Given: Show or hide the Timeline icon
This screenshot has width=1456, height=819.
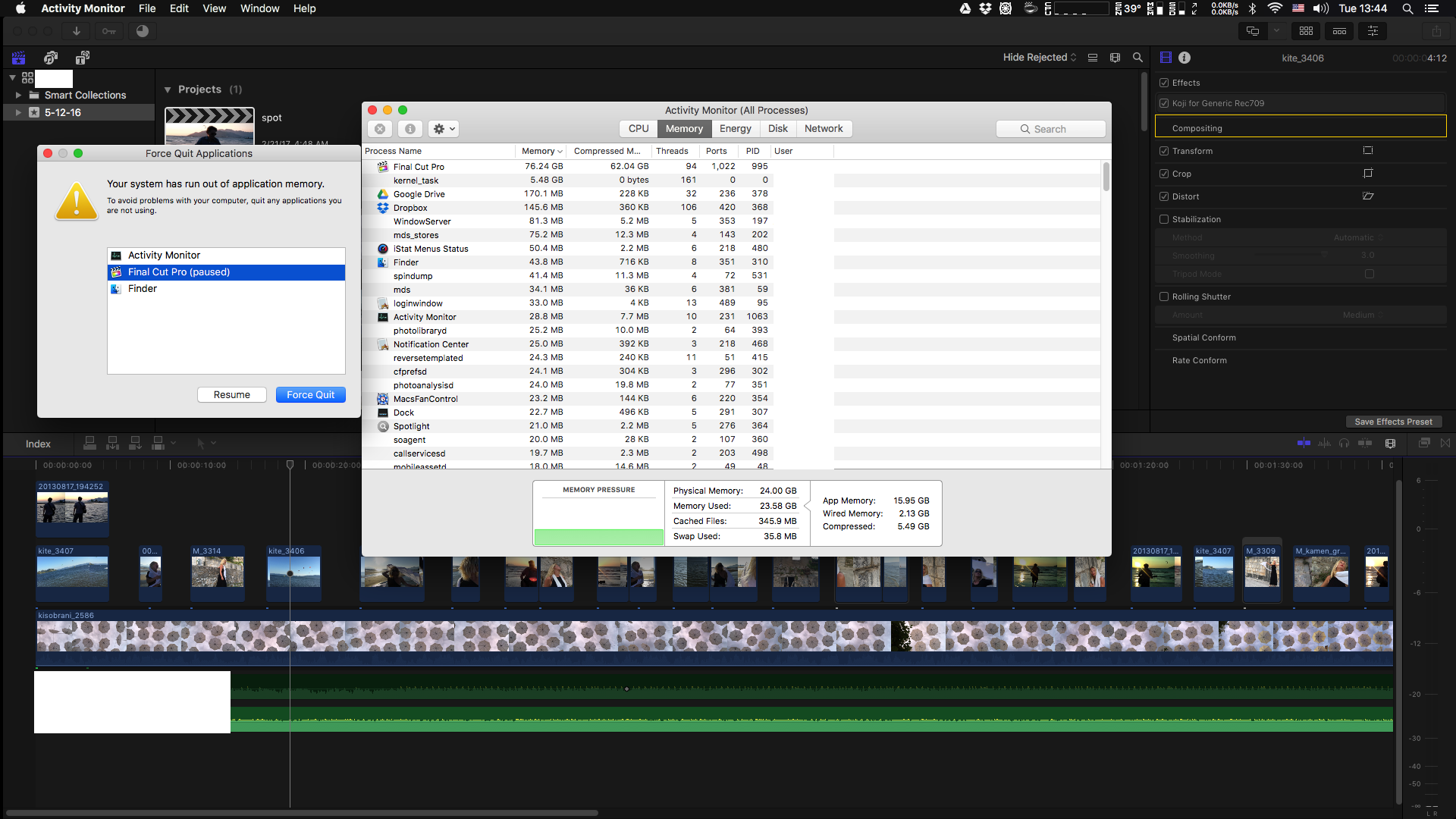Looking at the screenshot, I should click(1339, 31).
